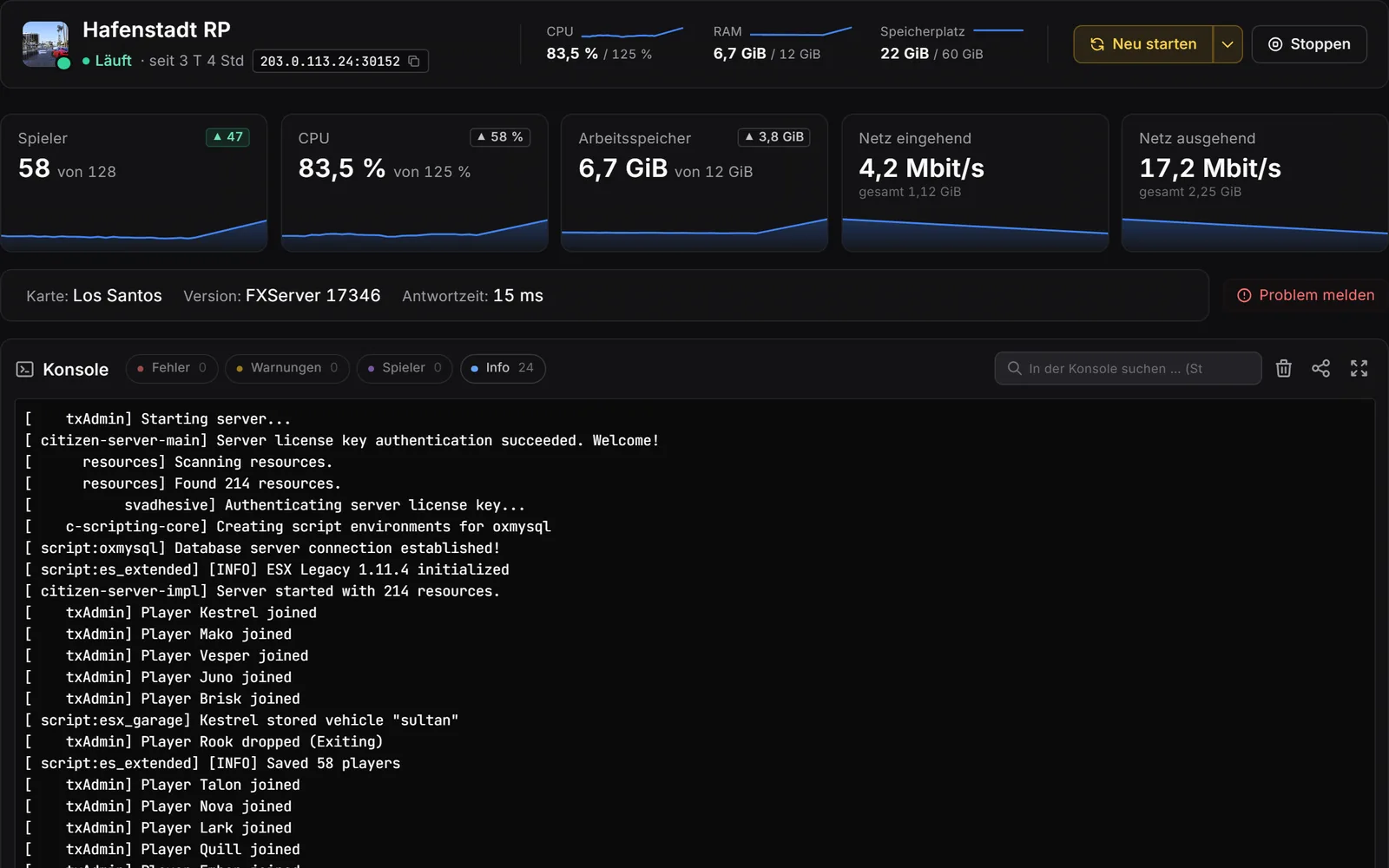
Task: Select log line "Found 214 resources."
Action: (183, 483)
